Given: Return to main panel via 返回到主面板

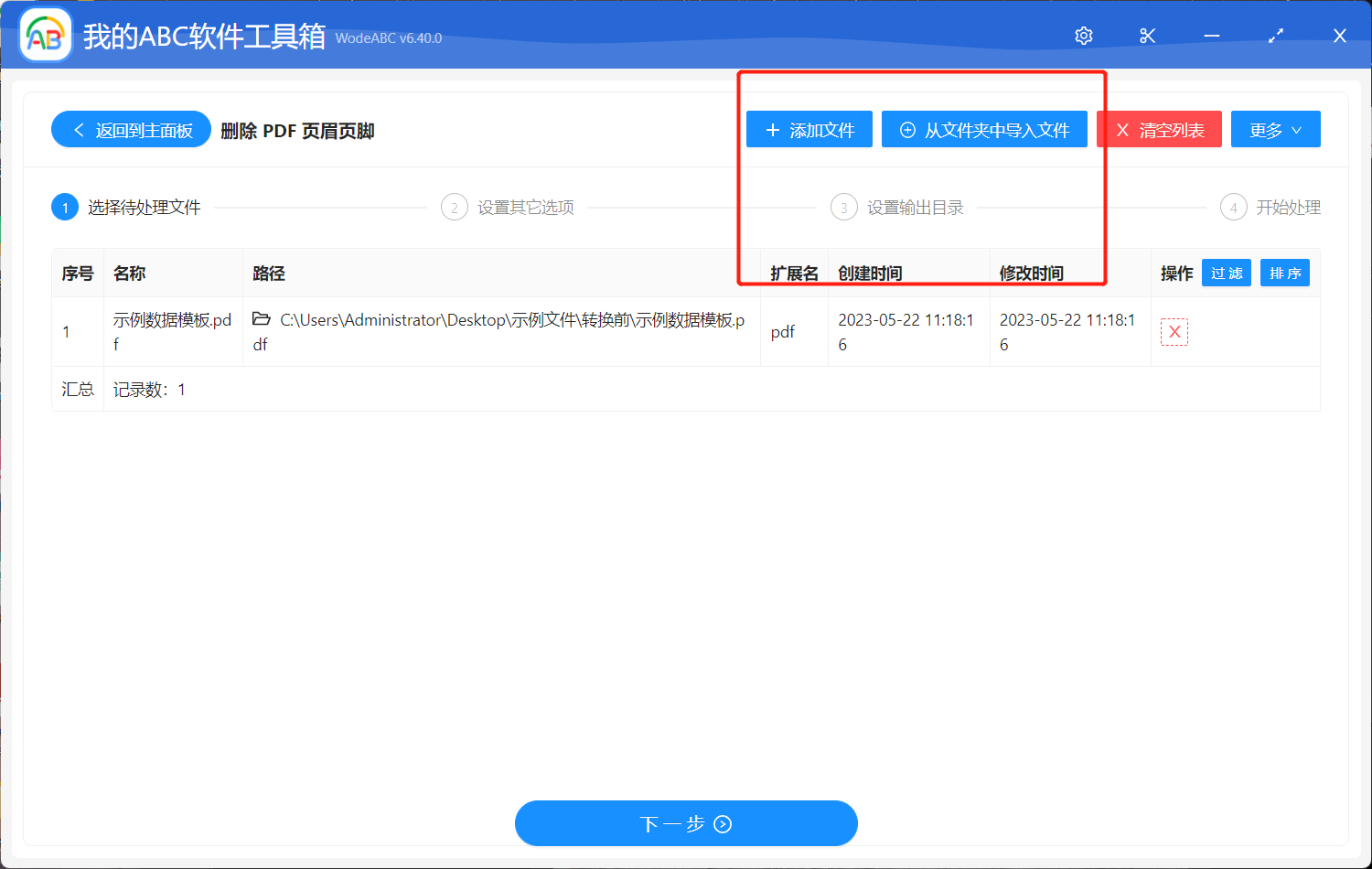Looking at the screenshot, I should (x=131, y=129).
